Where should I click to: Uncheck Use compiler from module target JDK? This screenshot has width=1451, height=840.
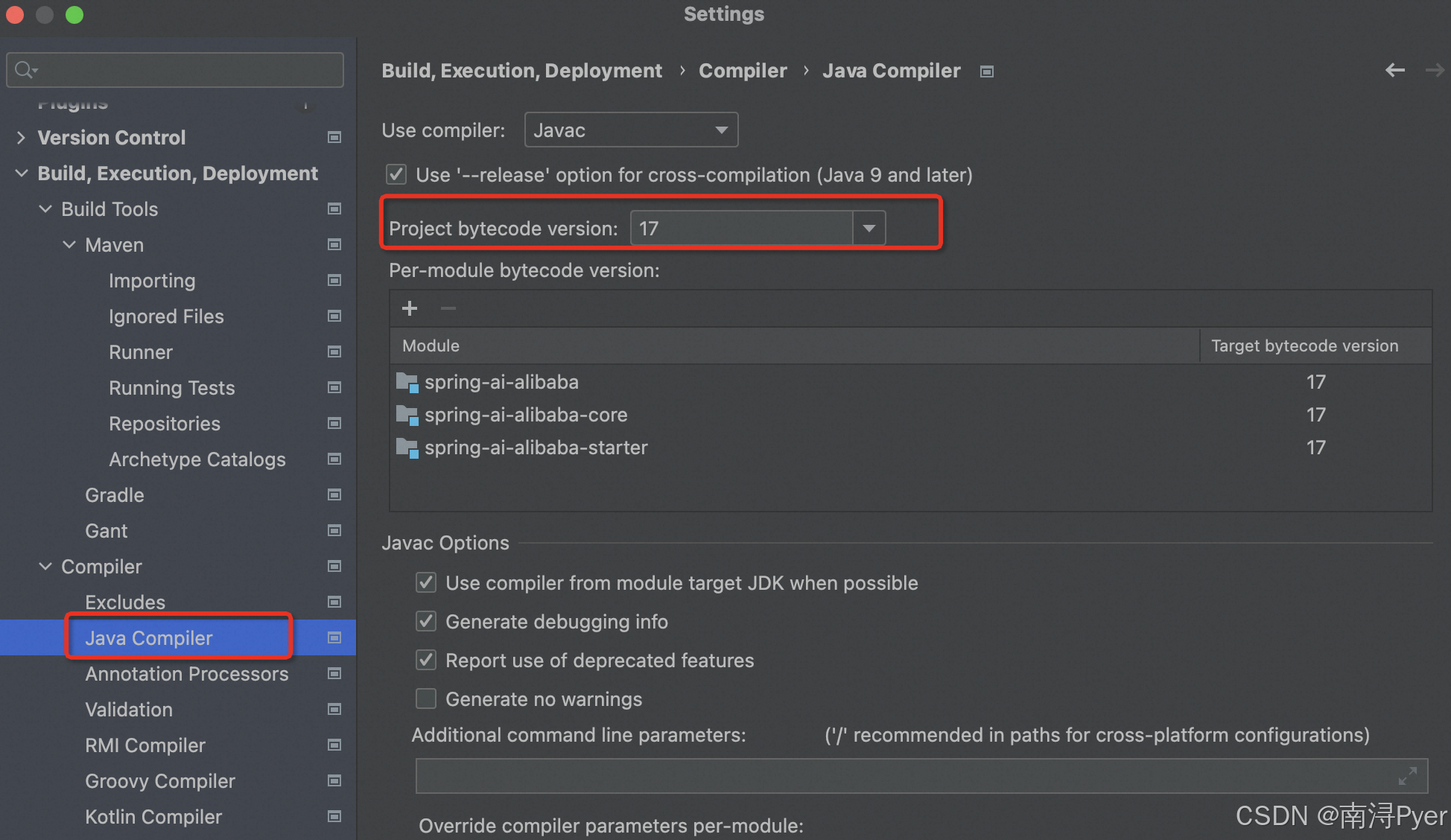(426, 582)
